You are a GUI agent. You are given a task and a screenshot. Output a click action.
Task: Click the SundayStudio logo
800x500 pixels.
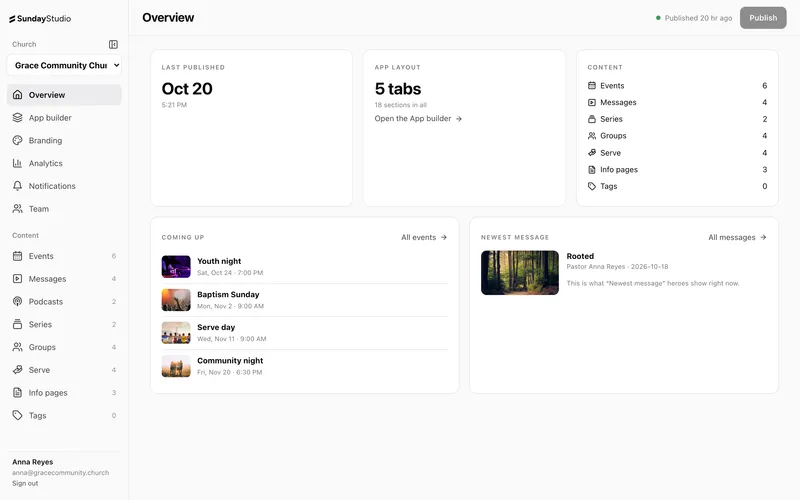pos(40,19)
